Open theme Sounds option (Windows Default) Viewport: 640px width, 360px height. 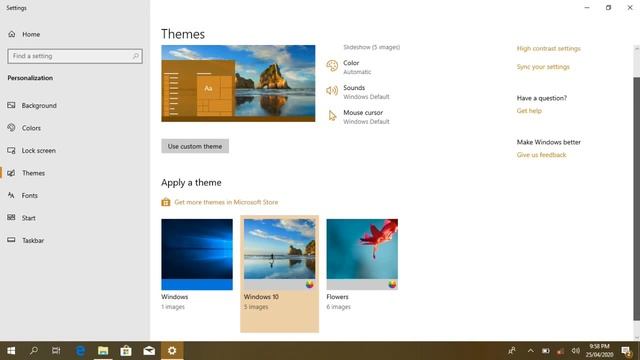(x=366, y=92)
